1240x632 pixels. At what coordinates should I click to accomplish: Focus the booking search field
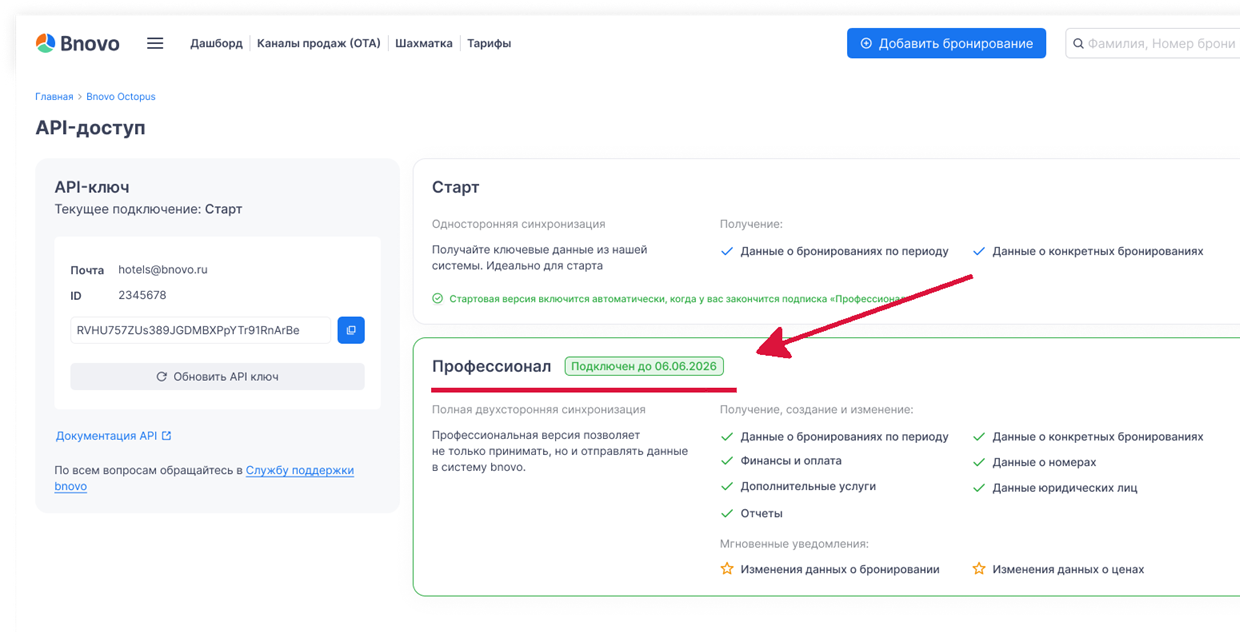(x=1160, y=44)
